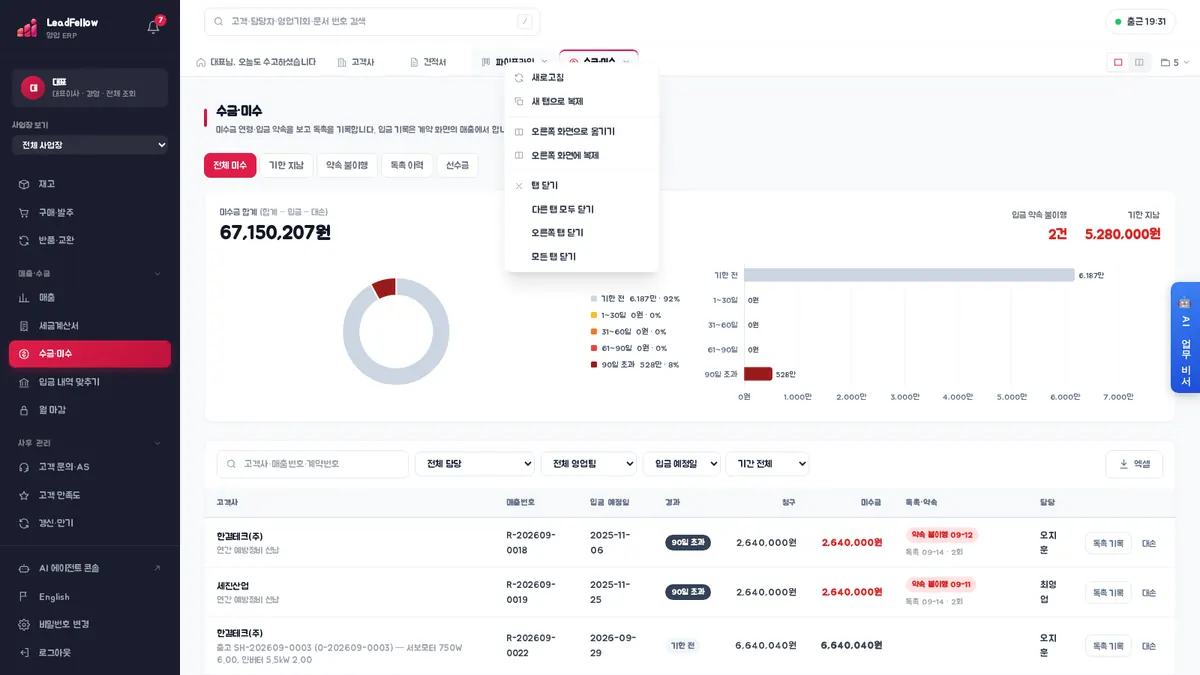Export the list with 엑셀 button

1134,464
